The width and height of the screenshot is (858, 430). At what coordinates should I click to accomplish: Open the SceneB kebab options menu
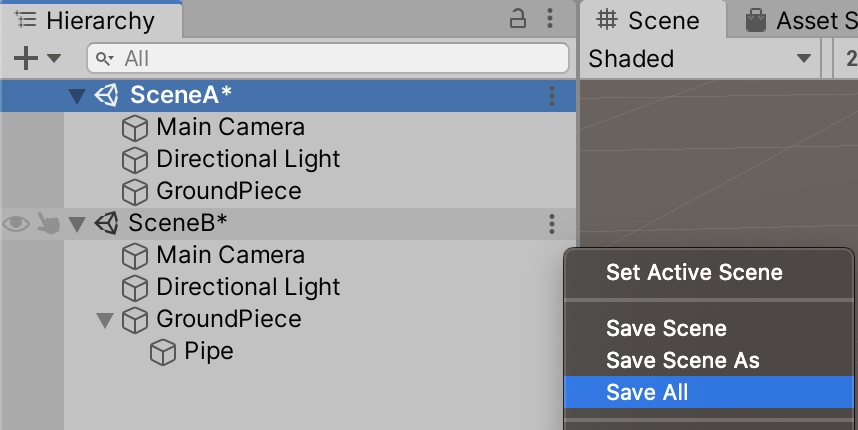point(551,223)
